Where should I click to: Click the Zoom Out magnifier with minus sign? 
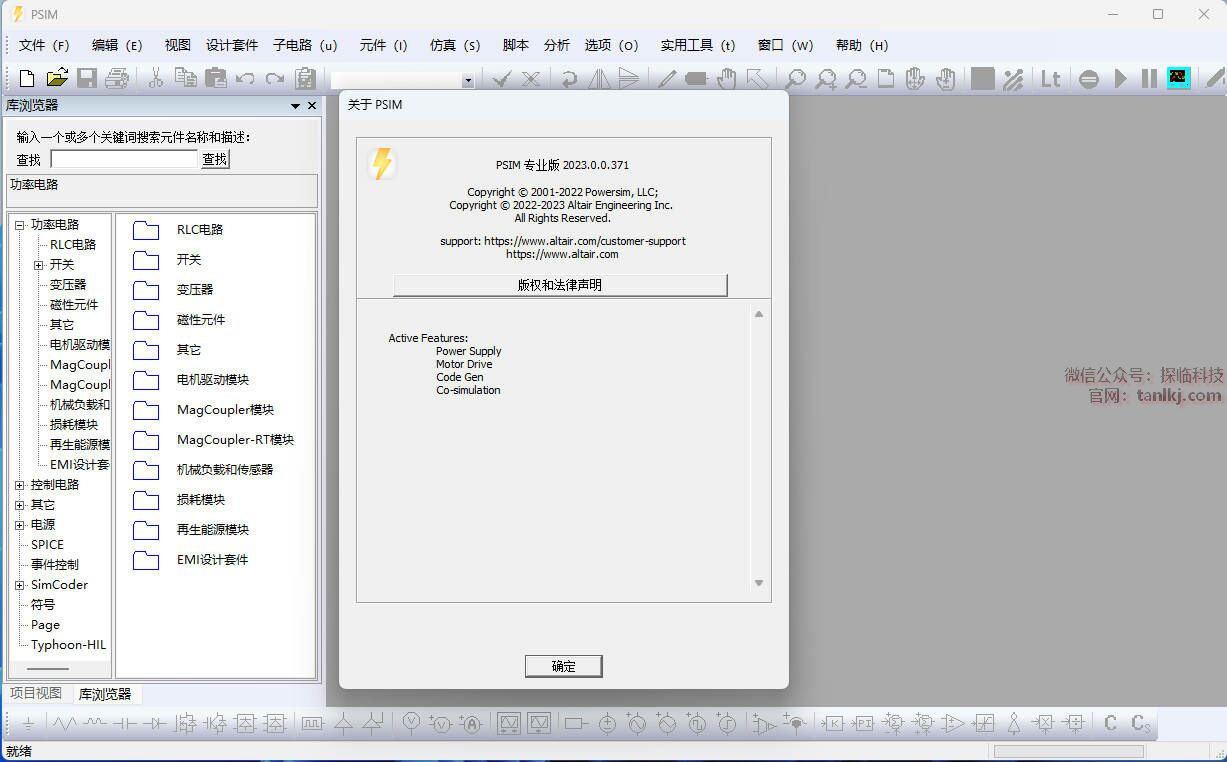tap(856, 79)
